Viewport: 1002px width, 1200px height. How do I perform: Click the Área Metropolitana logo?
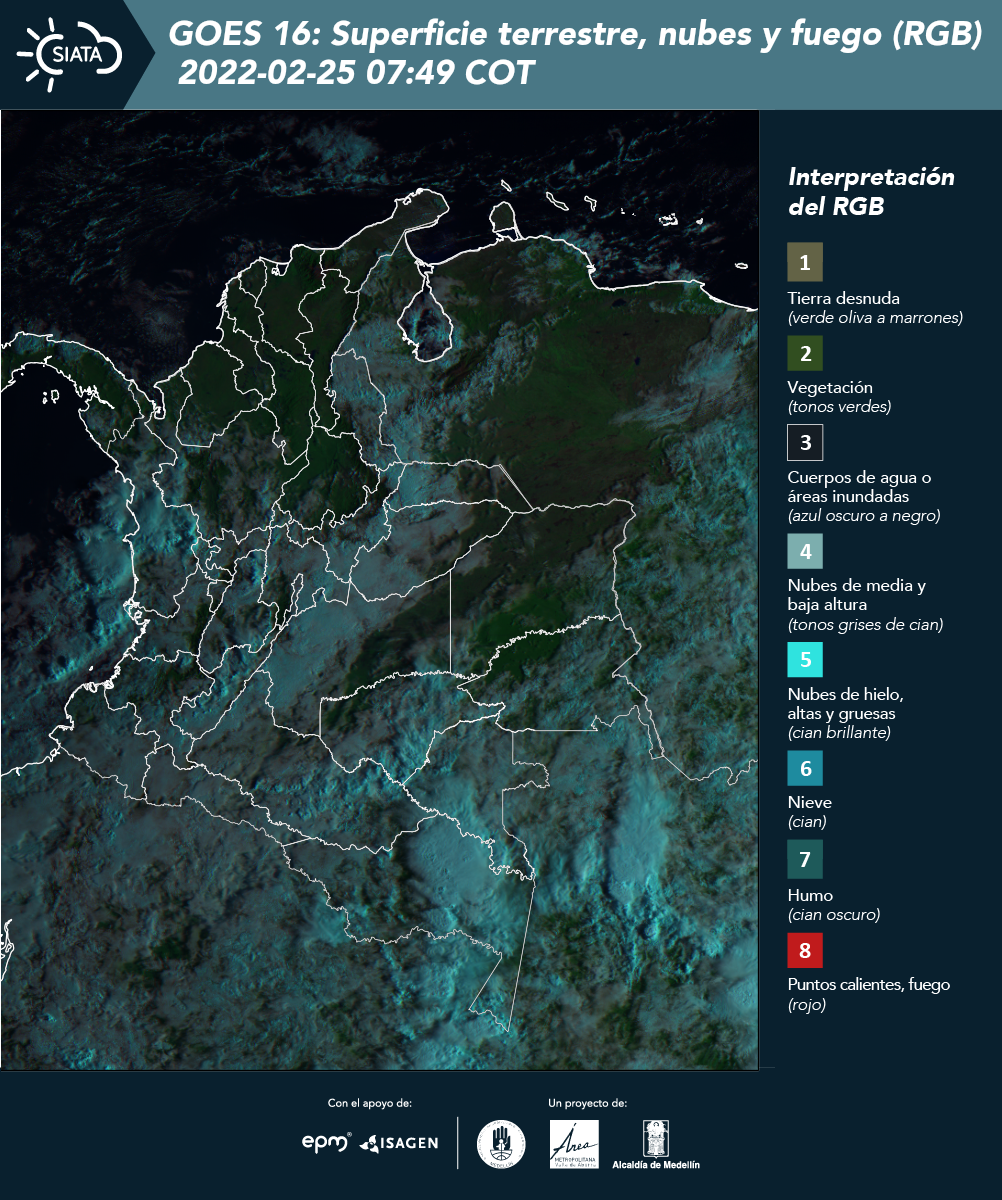(x=575, y=1144)
